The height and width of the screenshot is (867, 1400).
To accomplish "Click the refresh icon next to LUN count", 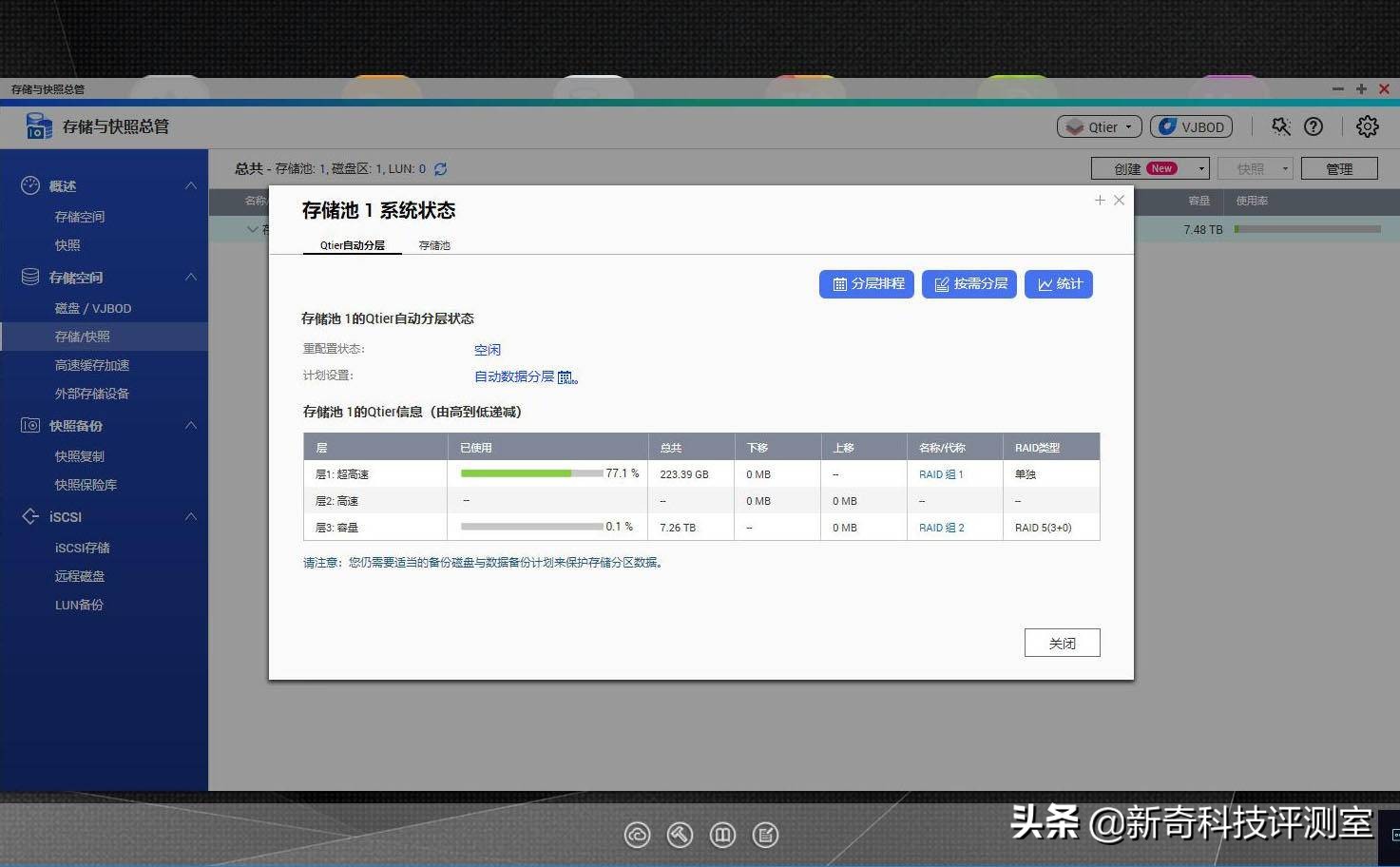I will (440, 168).
